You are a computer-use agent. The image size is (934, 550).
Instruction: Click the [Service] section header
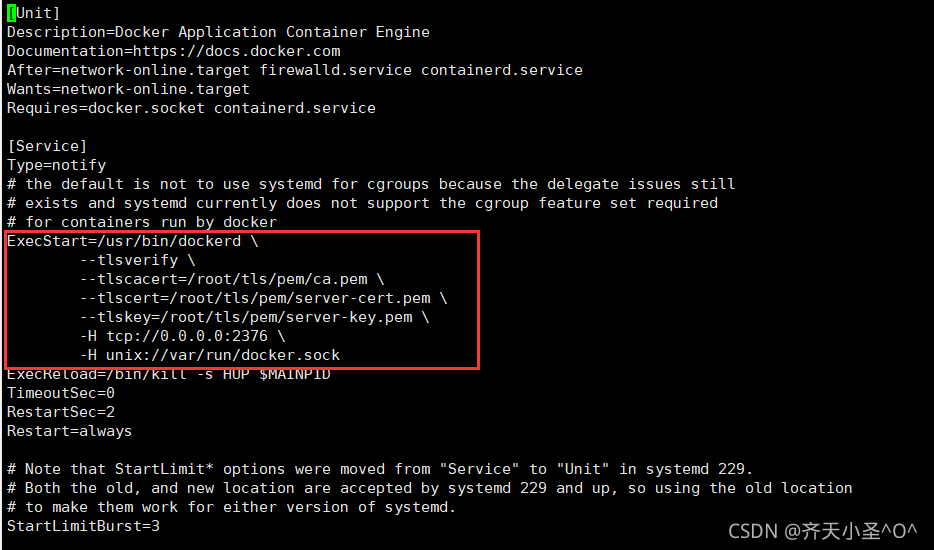coord(47,146)
